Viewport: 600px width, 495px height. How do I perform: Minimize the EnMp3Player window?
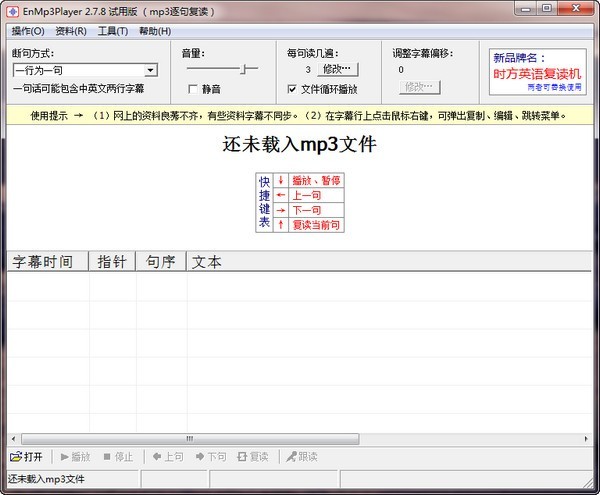(526, 8)
